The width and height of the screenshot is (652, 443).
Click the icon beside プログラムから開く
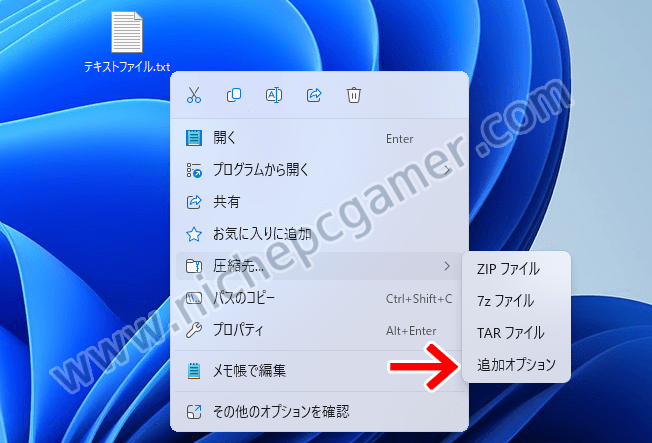pyautogui.click(x=194, y=170)
